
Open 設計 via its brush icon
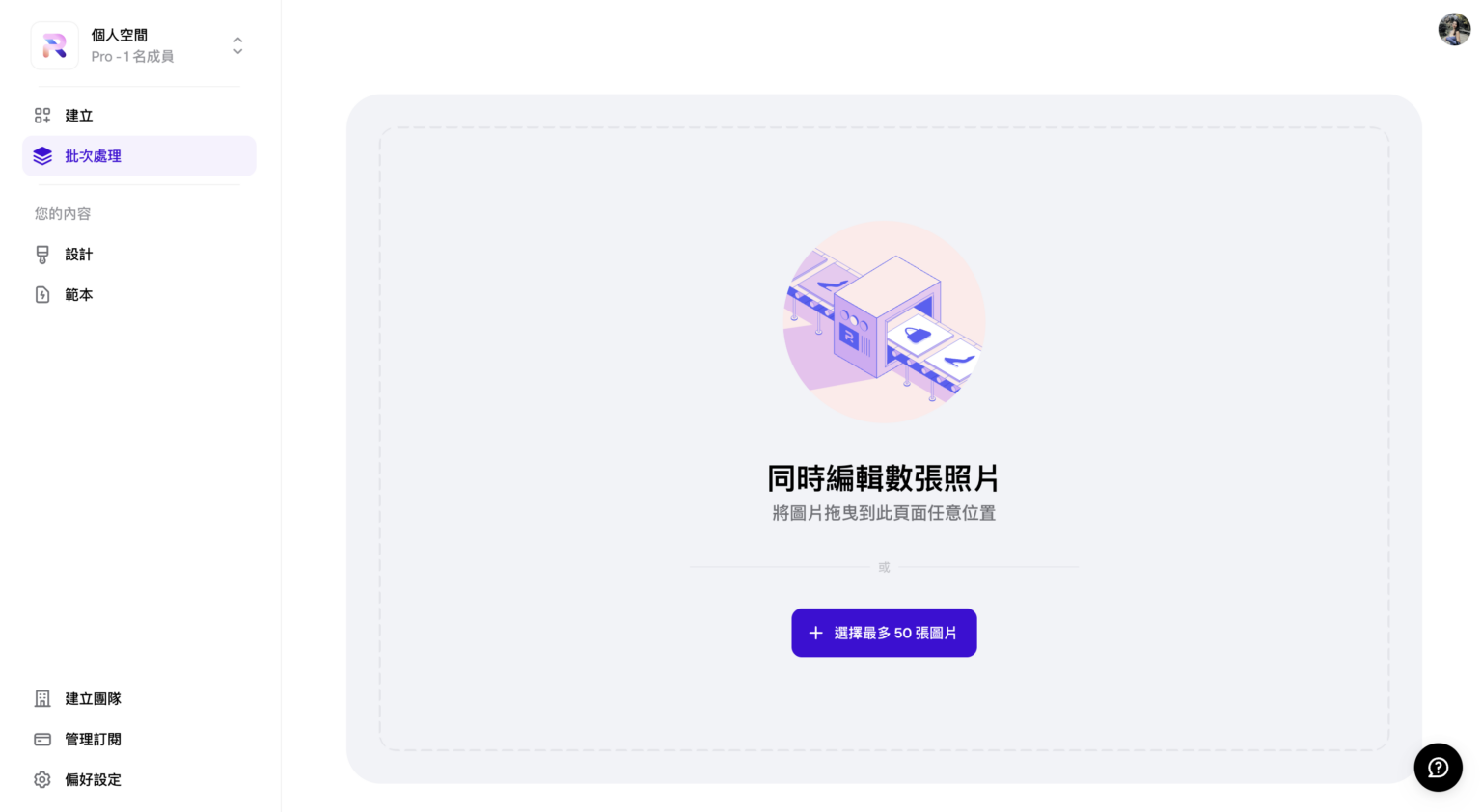pyautogui.click(x=42, y=255)
